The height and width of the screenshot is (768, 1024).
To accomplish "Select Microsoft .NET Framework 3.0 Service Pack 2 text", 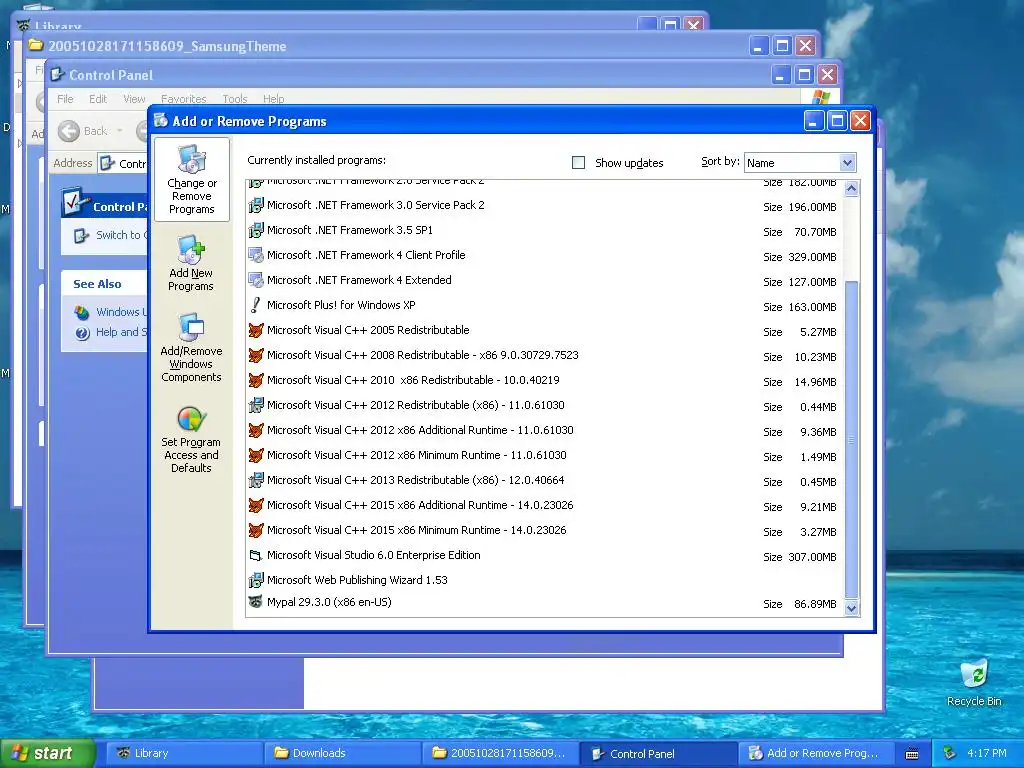I will [x=376, y=205].
